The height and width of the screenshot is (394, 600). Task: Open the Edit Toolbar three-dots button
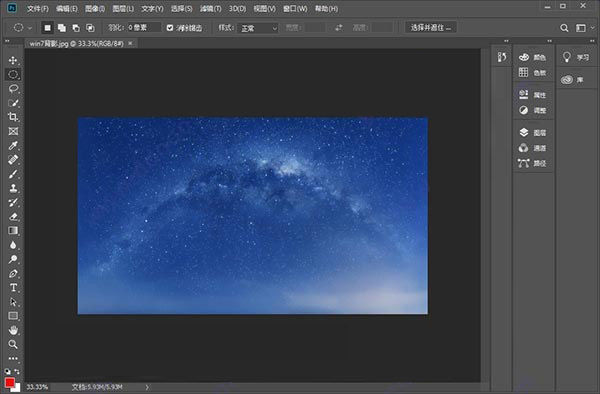click(x=13, y=358)
